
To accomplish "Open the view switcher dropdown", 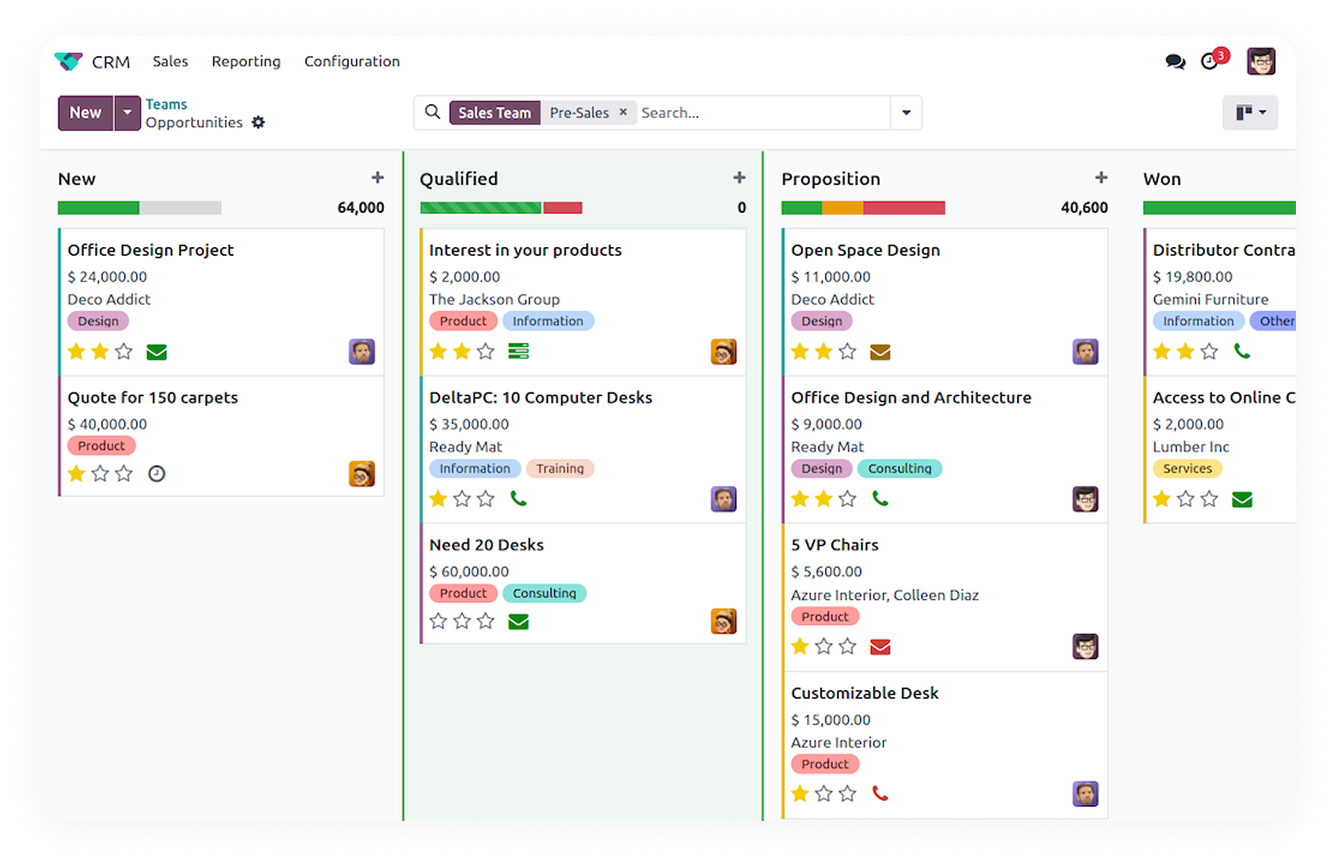I will [1250, 113].
